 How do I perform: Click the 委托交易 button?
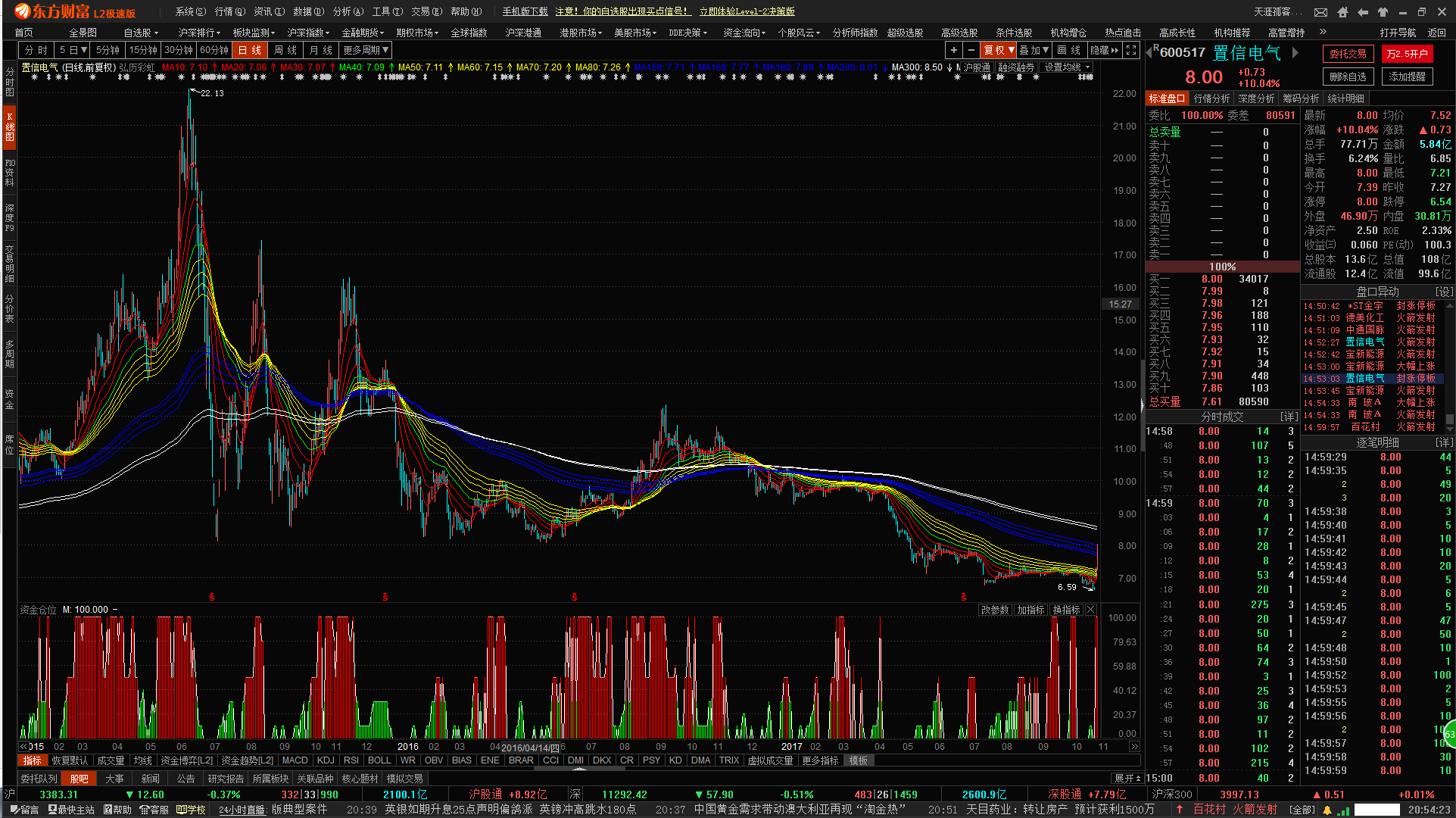pyautogui.click(x=1348, y=54)
